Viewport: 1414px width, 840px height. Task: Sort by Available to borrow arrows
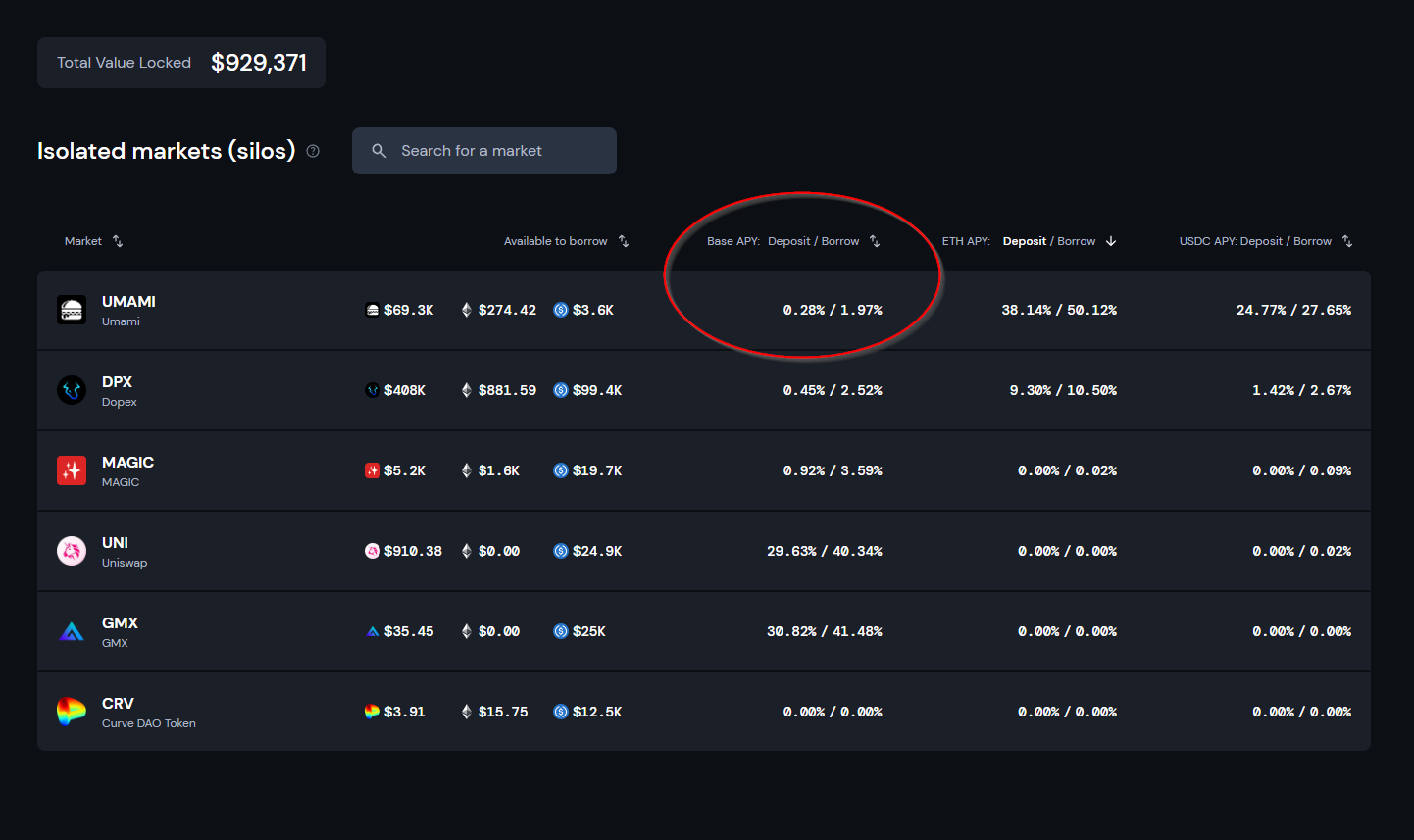[624, 241]
